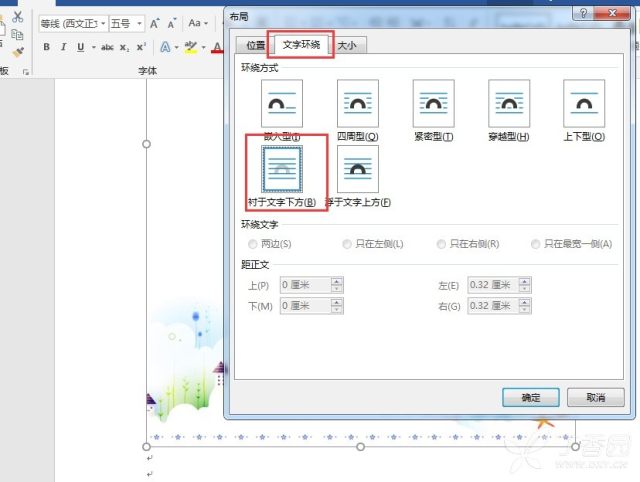This screenshot has width=640, height=482.
Task: Choose the 穿越型 through wrap icon
Action: click(509, 103)
